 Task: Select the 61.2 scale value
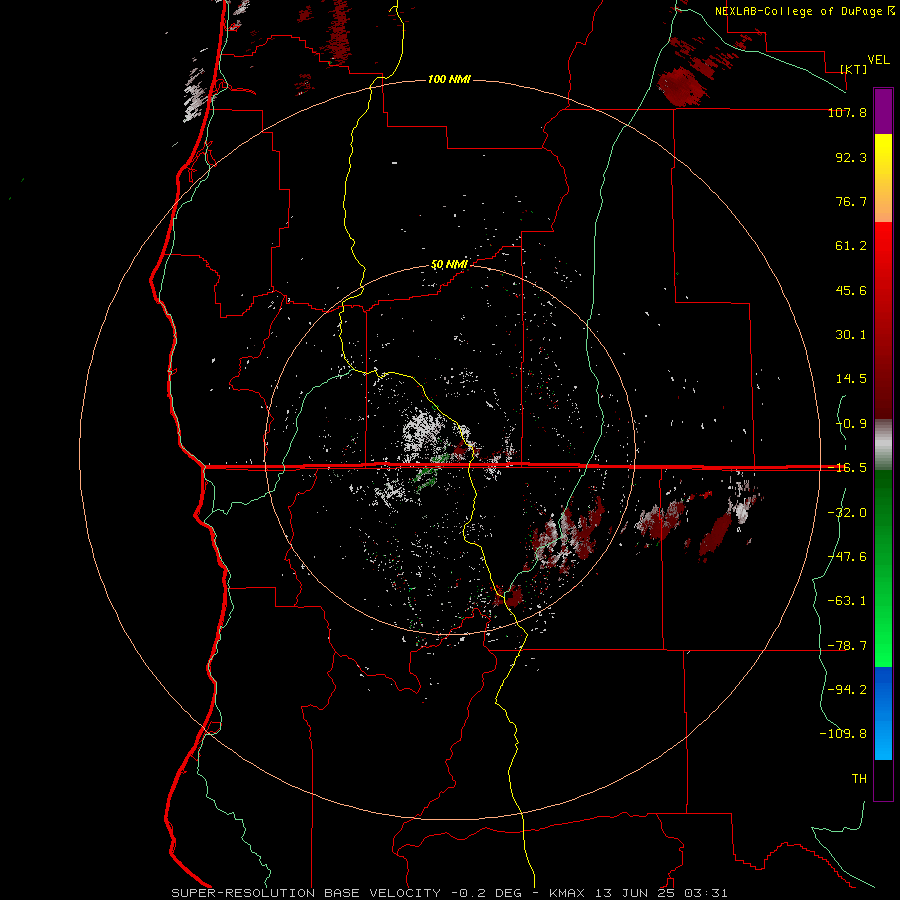click(851, 246)
